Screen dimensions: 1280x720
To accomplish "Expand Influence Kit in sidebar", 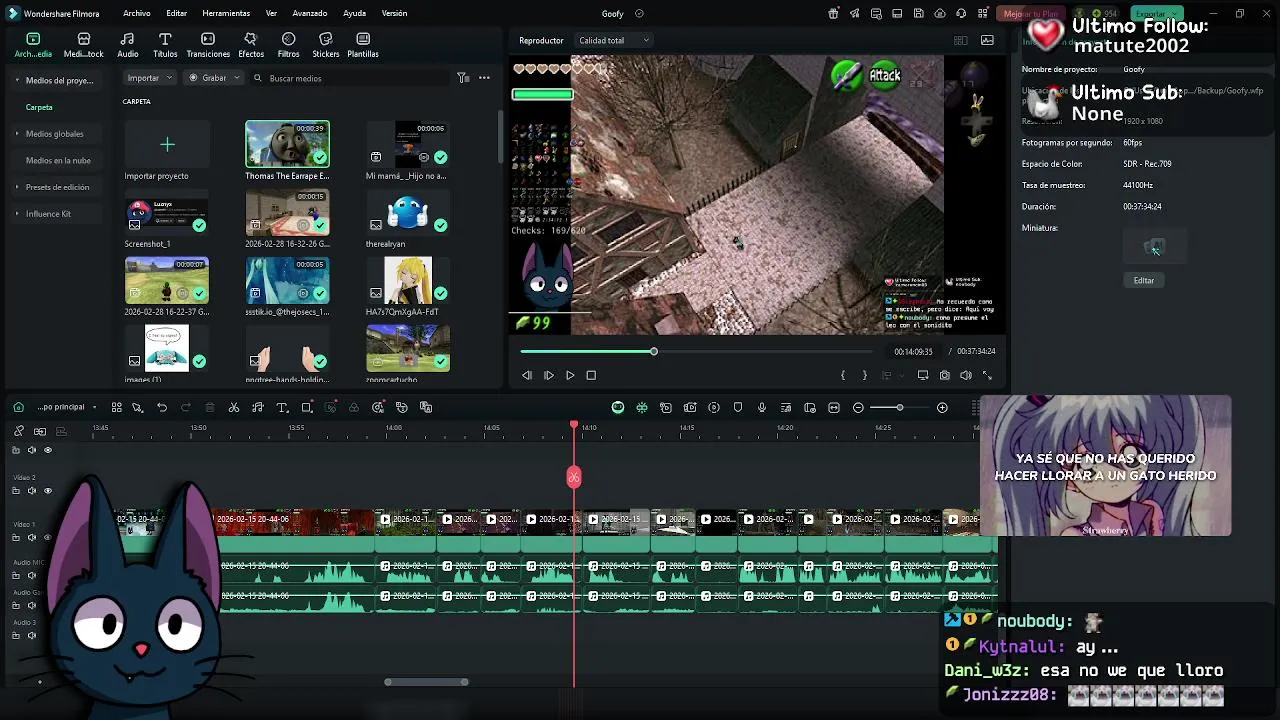I will click(x=17, y=214).
